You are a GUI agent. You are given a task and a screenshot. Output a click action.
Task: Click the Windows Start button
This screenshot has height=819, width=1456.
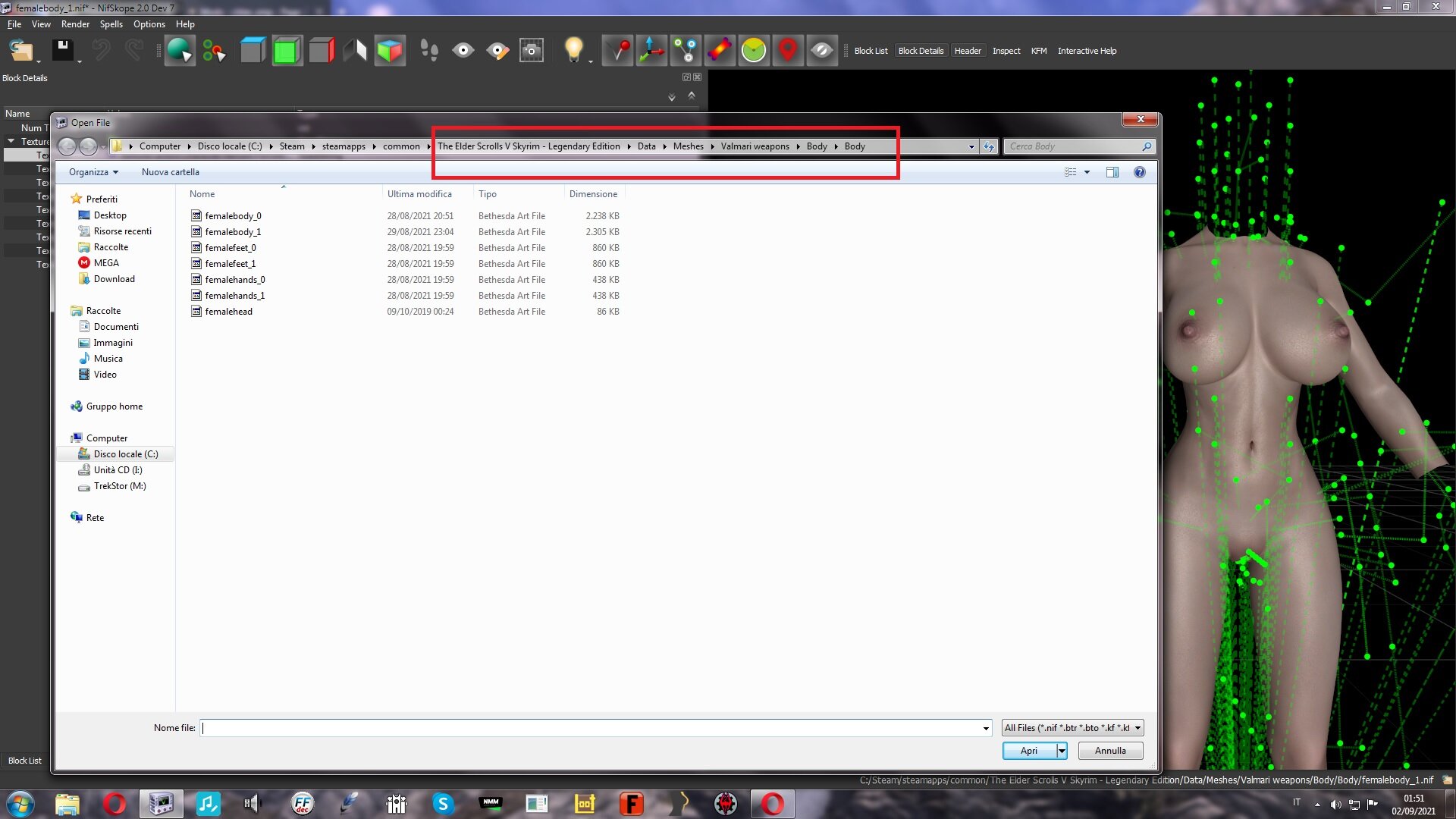pyautogui.click(x=20, y=804)
